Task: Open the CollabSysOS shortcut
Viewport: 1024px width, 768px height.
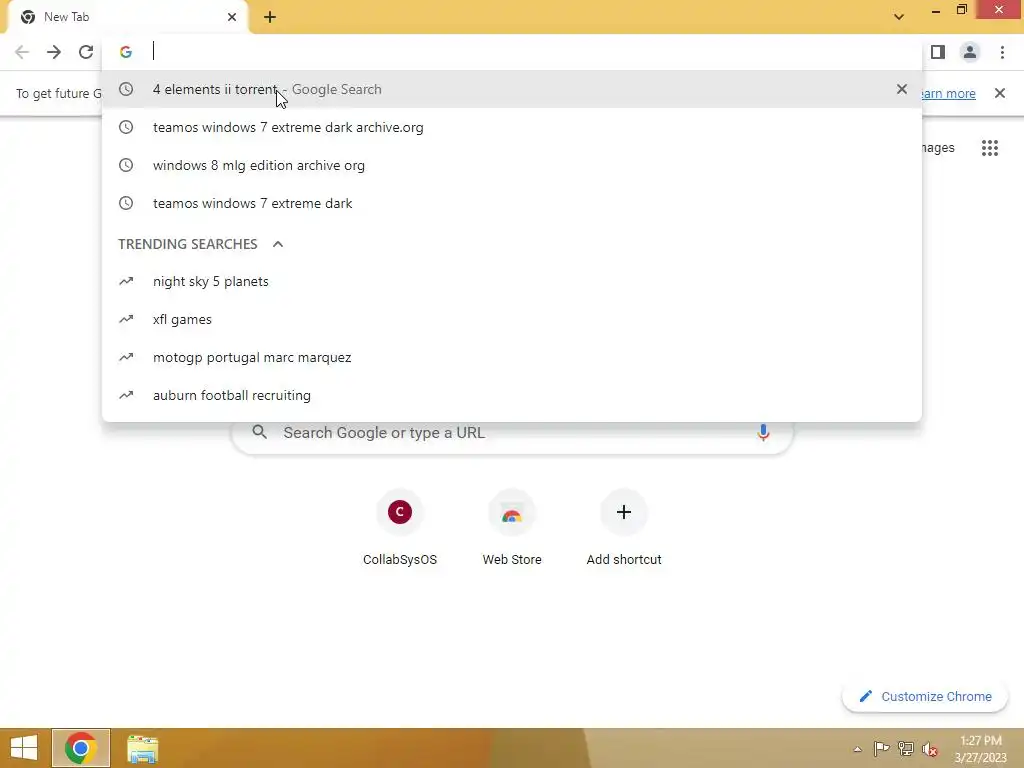Action: point(400,528)
